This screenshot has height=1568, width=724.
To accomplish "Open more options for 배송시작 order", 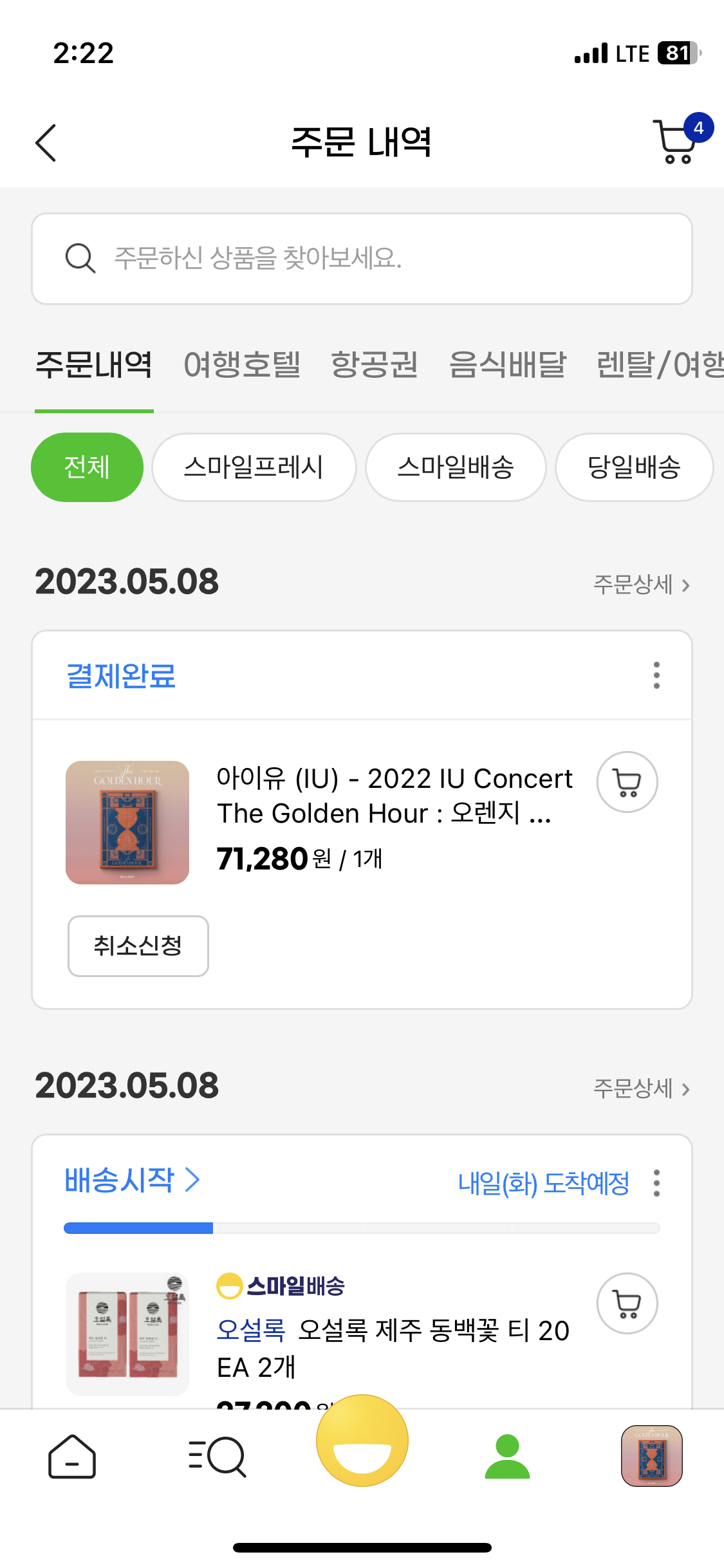I will coord(656,1183).
